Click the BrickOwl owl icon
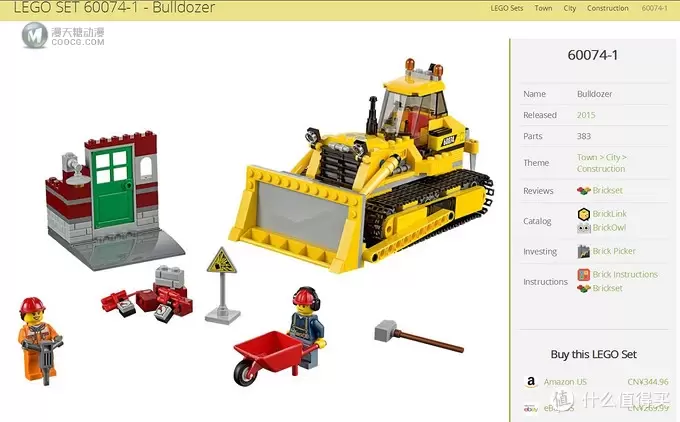 tap(584, 228)
